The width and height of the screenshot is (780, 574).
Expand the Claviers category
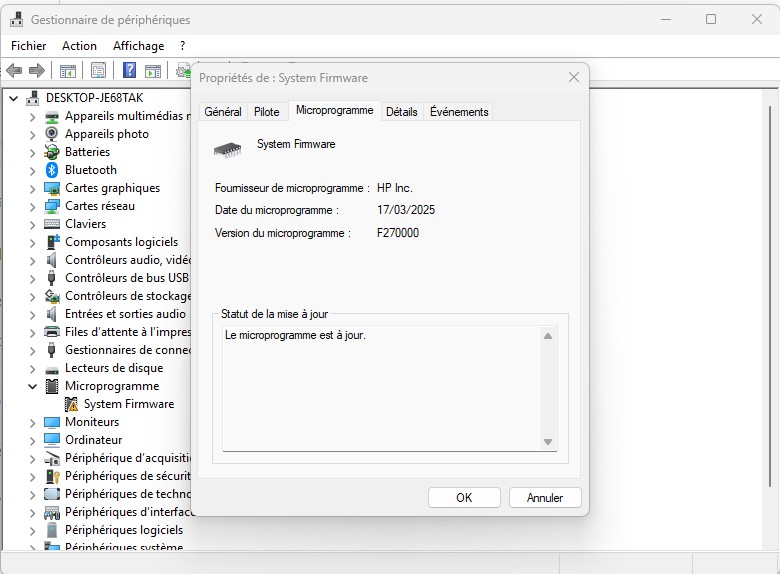click(x=32, y=225)
